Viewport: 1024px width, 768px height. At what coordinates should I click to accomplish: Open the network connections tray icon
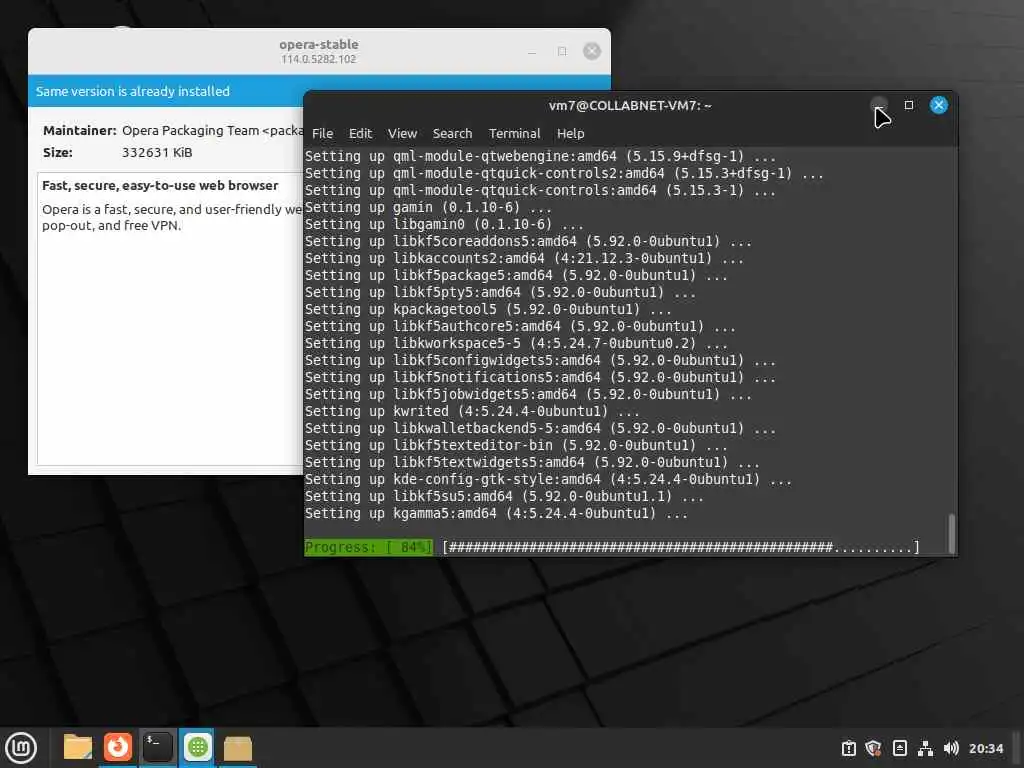[925, 748]
